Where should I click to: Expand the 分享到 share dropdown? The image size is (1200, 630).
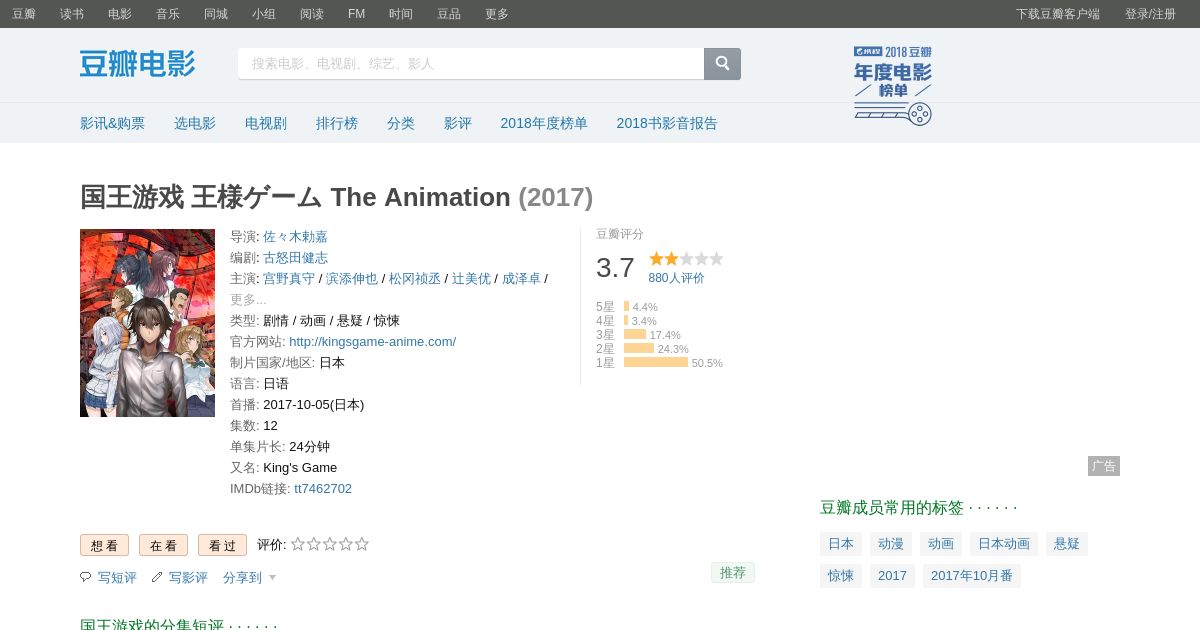click(249, 577)
